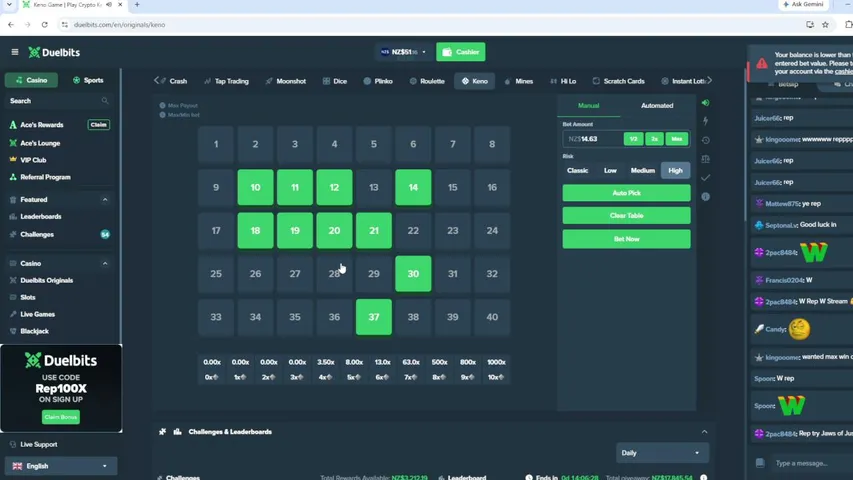Open bet history clock icon
Viewport: 853px width, 480px height.
pyautogui.click(x=706, y=140)
